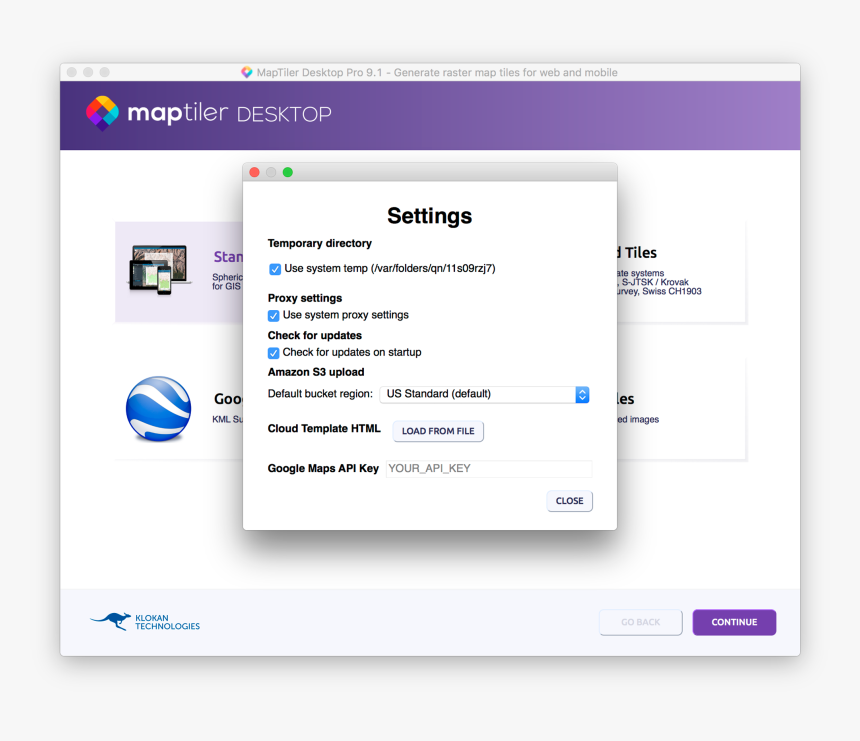The height and width of the screenshot is (741, 860).
Task: Click the Swiss CH1903 text in main window
Action: pos(672,291)
